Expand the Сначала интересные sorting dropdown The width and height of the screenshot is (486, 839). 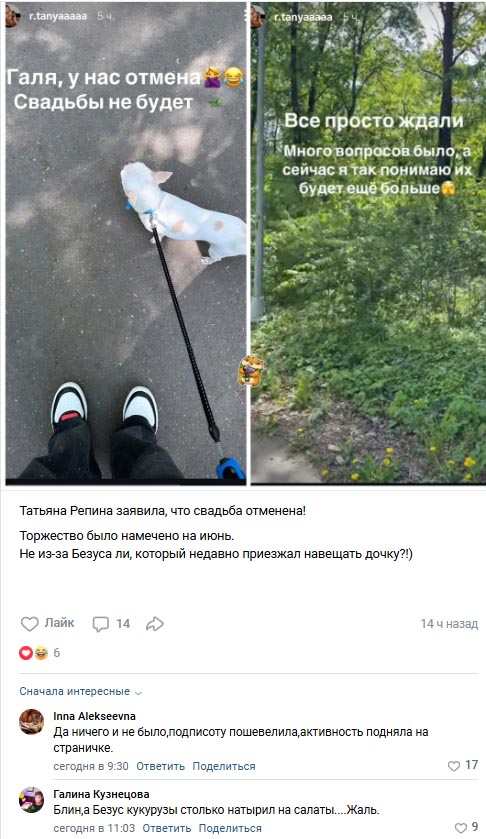point(81,691)
